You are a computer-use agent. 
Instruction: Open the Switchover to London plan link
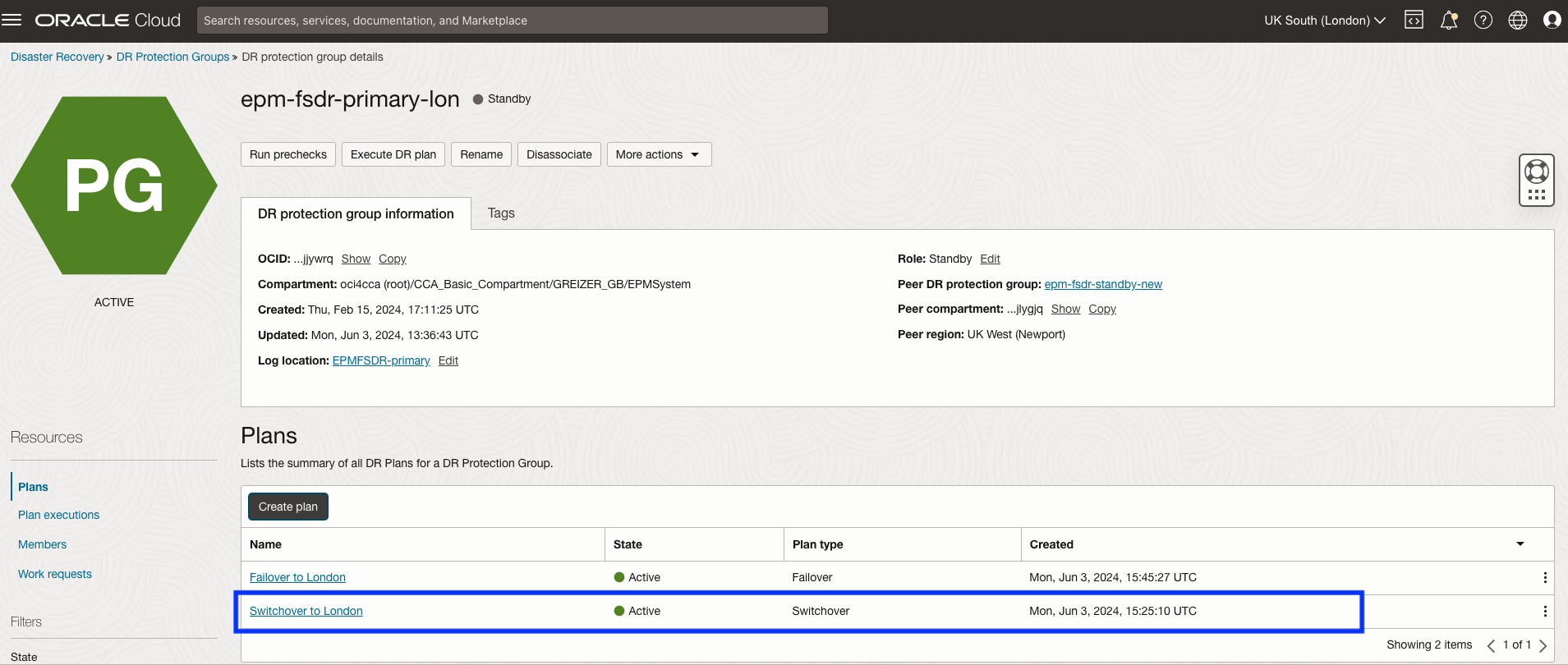[x=306, y=611]
